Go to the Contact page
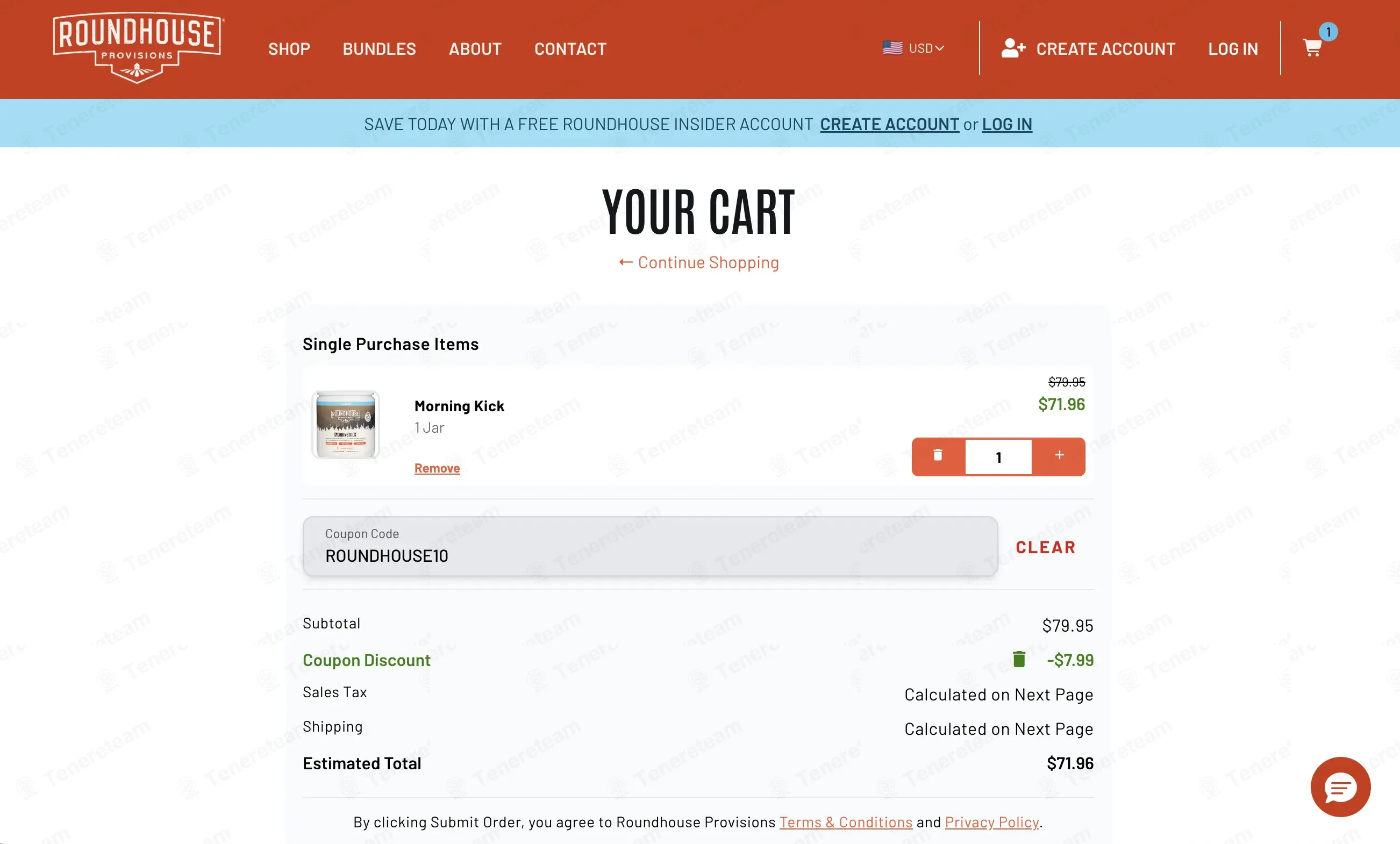The height and width of the screenshot is (844, 1400). 570,49
